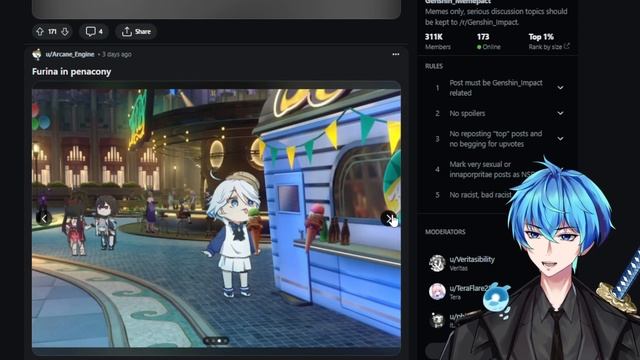Viewport: 640px width, 360px height.
Task: Click the '3 days ago' timestamp
Action: click(x=117, y=54)
